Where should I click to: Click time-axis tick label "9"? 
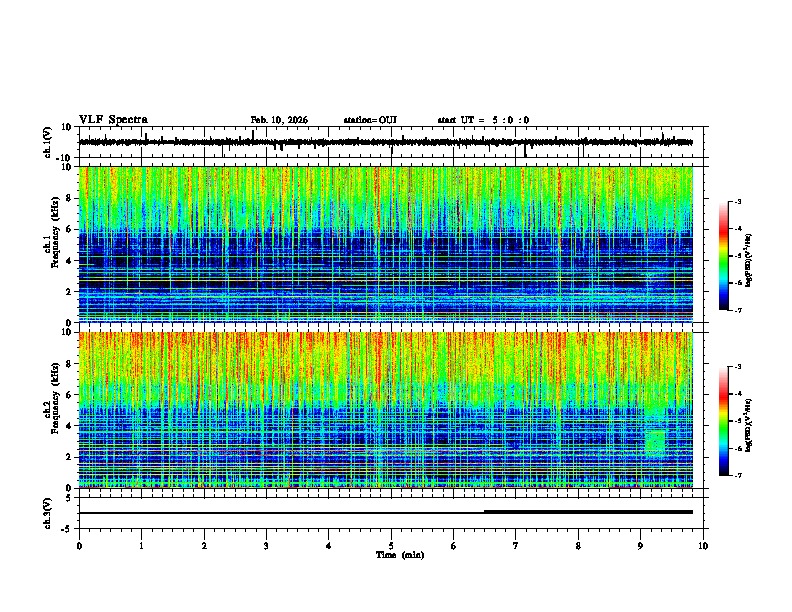pos(640,546)
